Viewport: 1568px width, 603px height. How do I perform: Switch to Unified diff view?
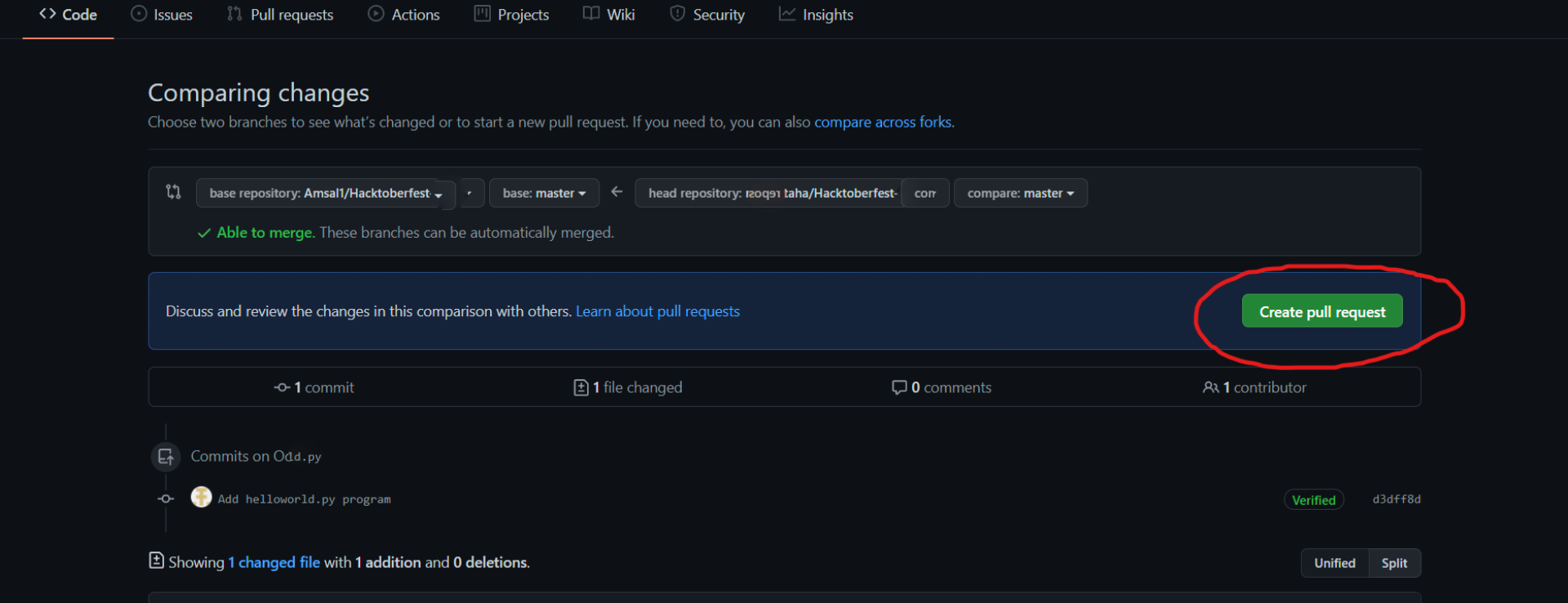[x=1334, y=563]
